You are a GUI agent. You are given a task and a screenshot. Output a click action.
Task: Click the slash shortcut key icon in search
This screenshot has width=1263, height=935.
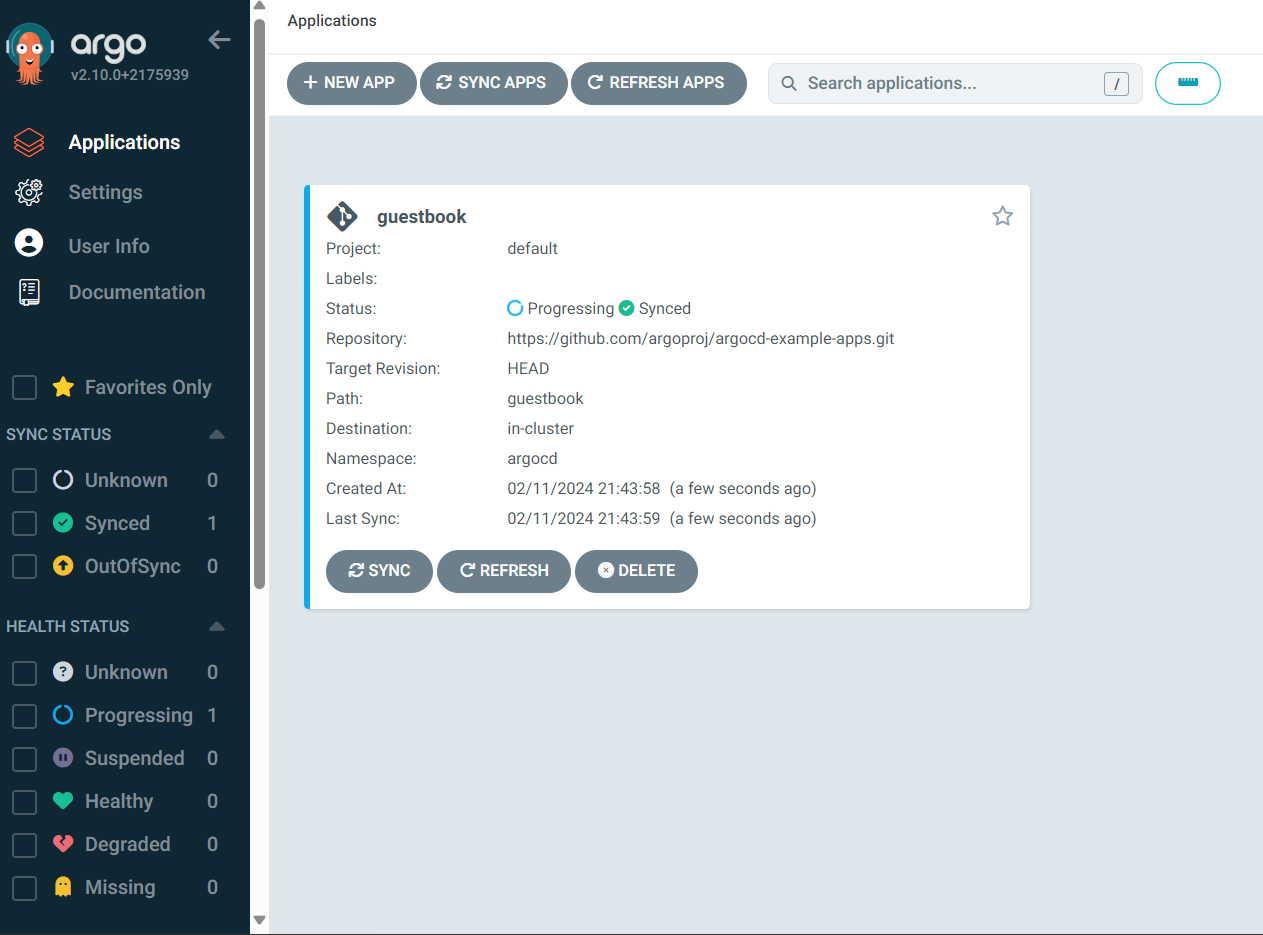pyautogui.click(x=1116, y=84)
